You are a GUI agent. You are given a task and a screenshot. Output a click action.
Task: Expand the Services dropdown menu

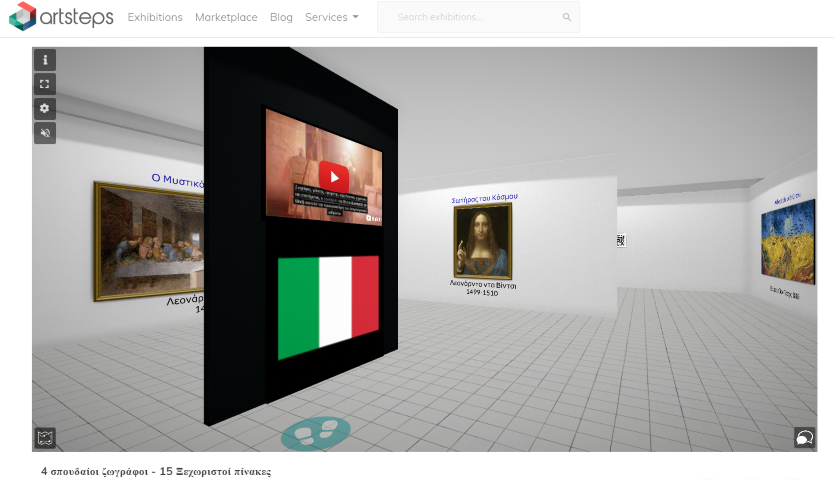(x=331, y=17)
